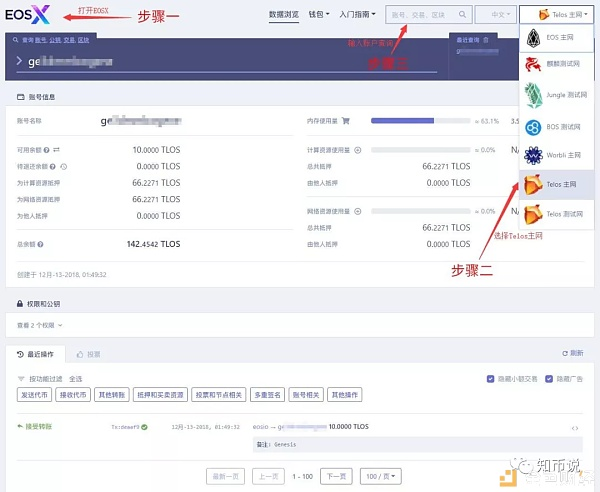Click the plus icon beside 网络资源使用量
The image size is (600, 492).
click(358, 211)
